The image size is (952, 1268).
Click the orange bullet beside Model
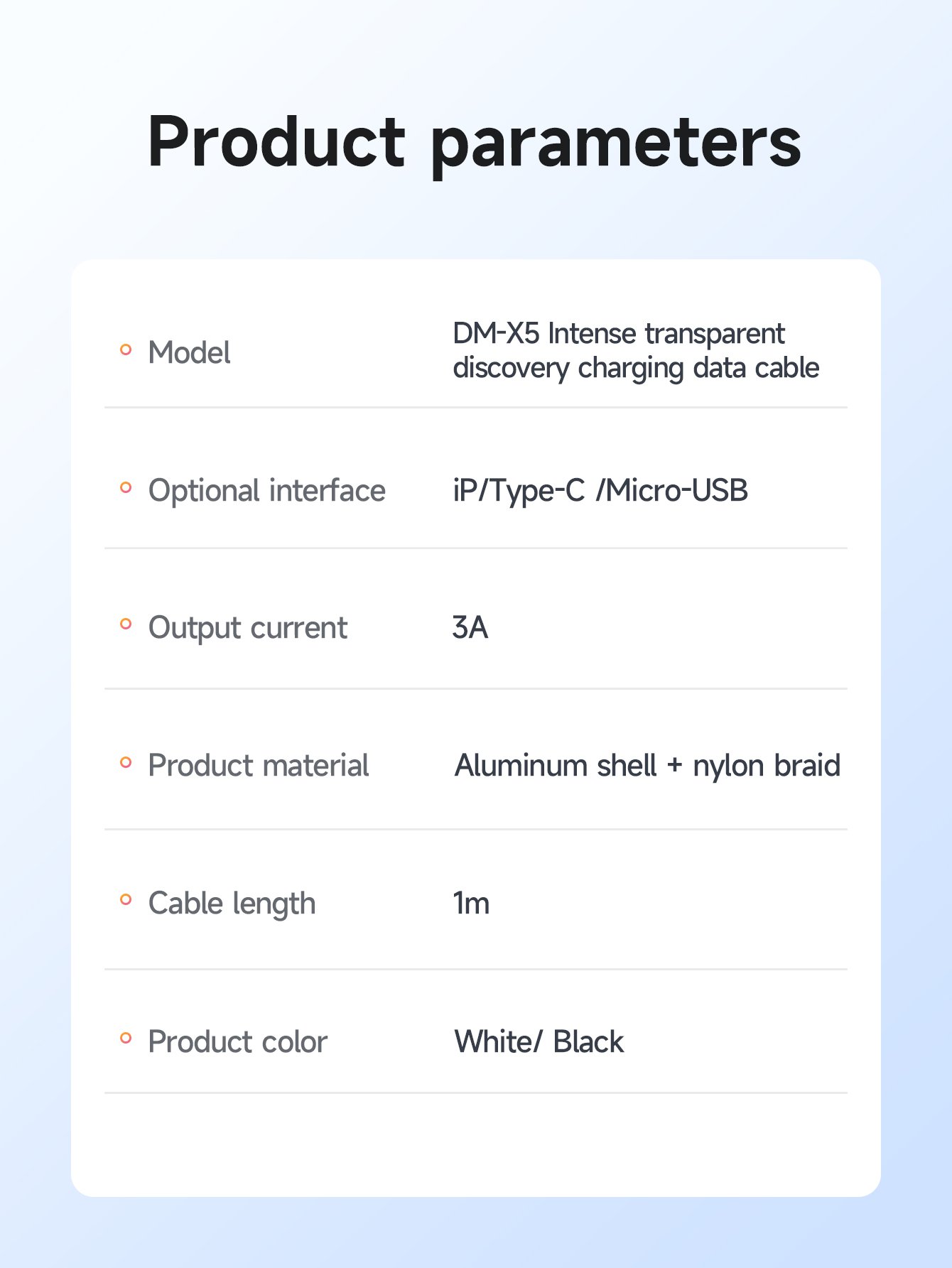126,349
